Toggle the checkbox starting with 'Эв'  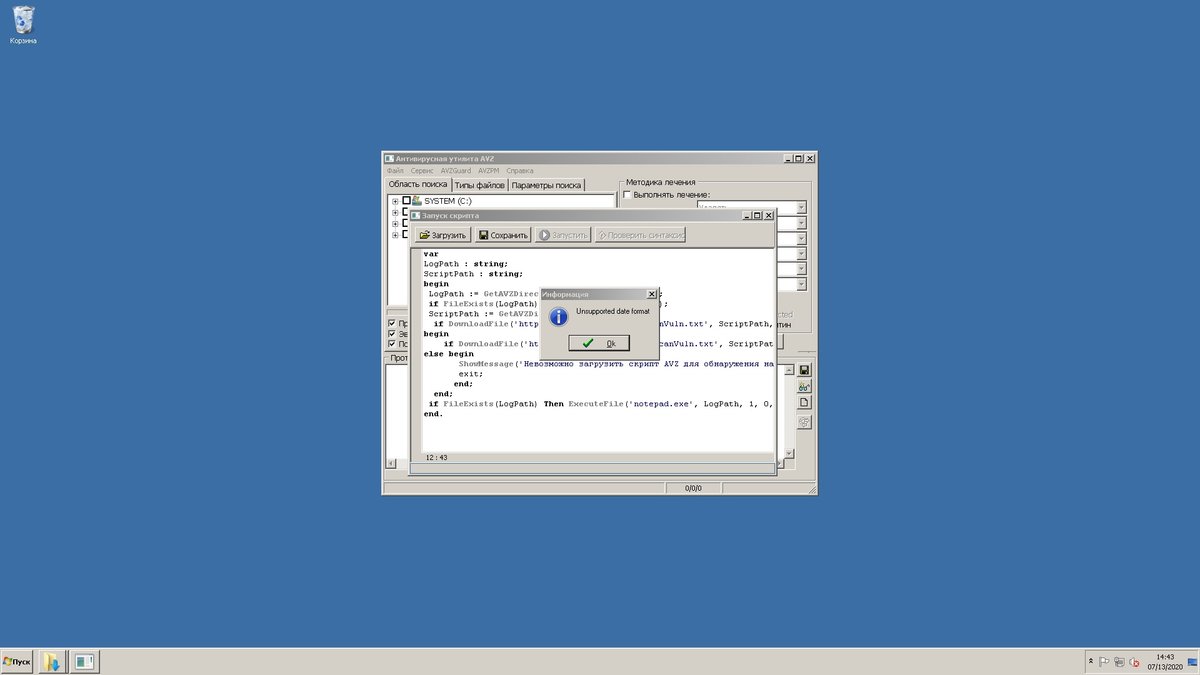point(392,334)
